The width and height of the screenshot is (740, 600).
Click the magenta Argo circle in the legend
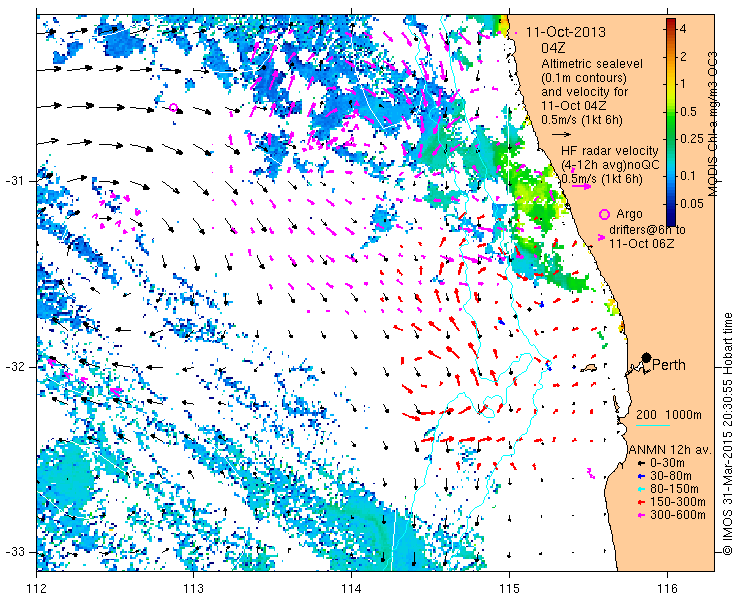click(604, 214)
